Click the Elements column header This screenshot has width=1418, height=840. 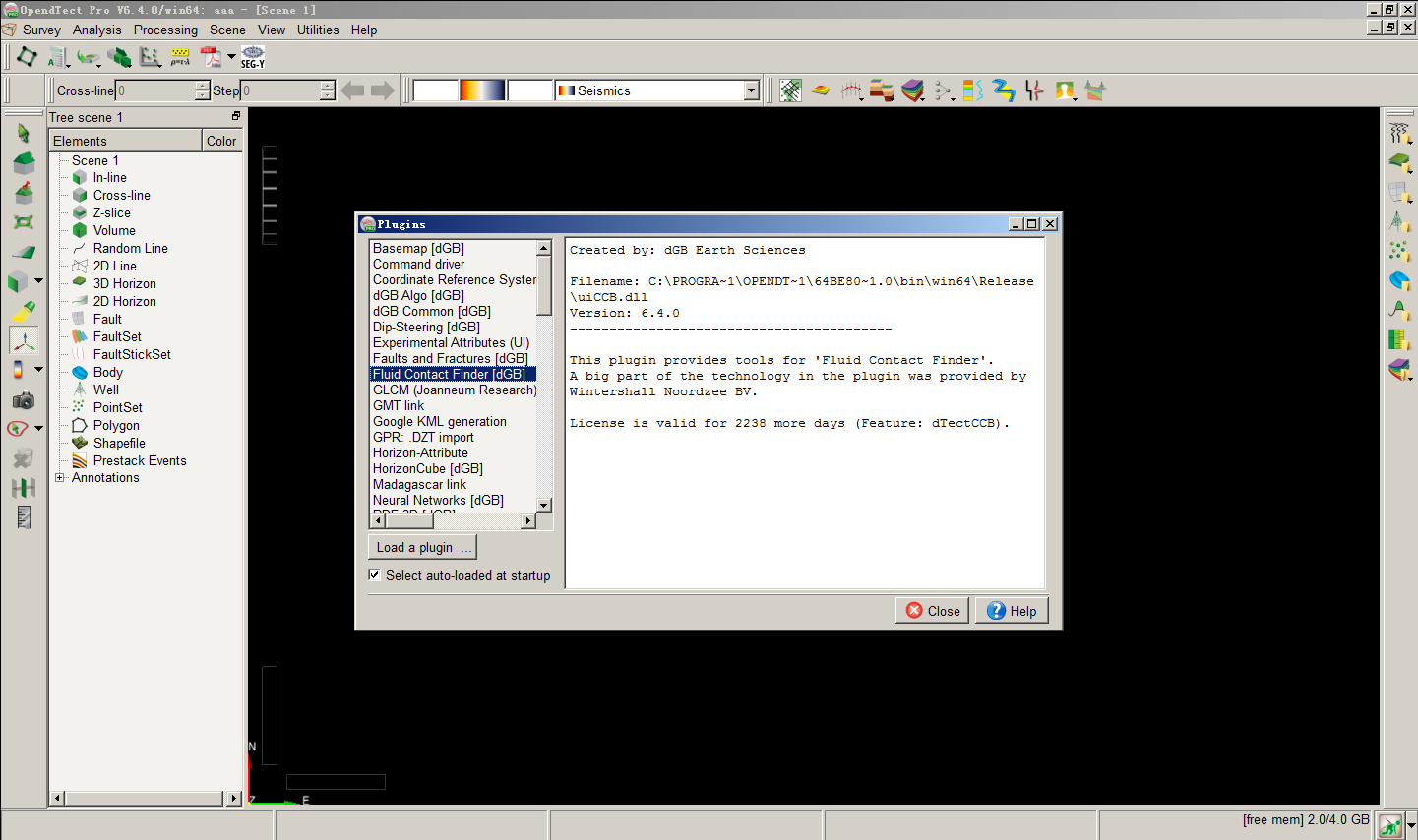tap(126, 141)
